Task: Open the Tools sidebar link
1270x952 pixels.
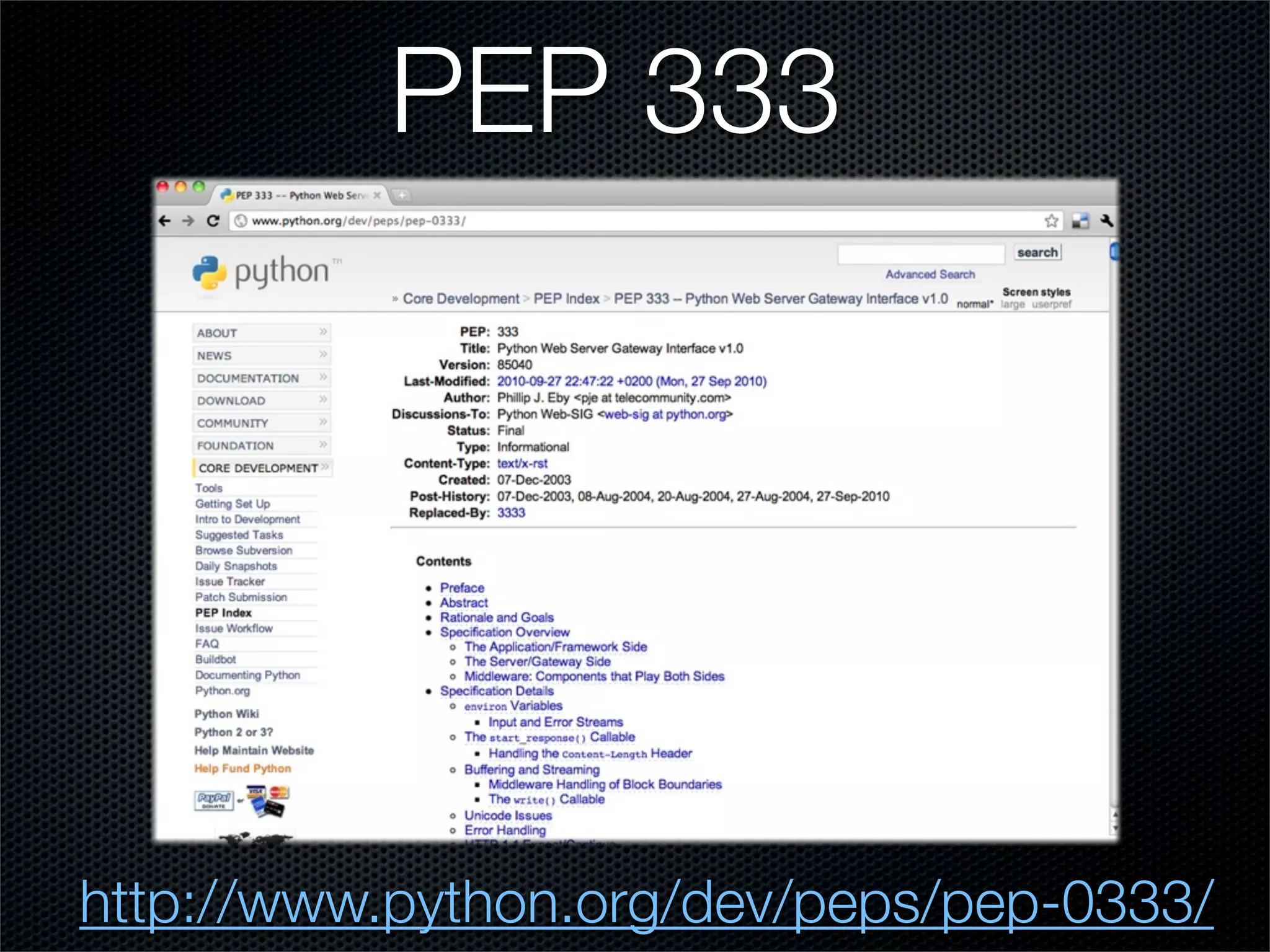Action: coord(208,488)
